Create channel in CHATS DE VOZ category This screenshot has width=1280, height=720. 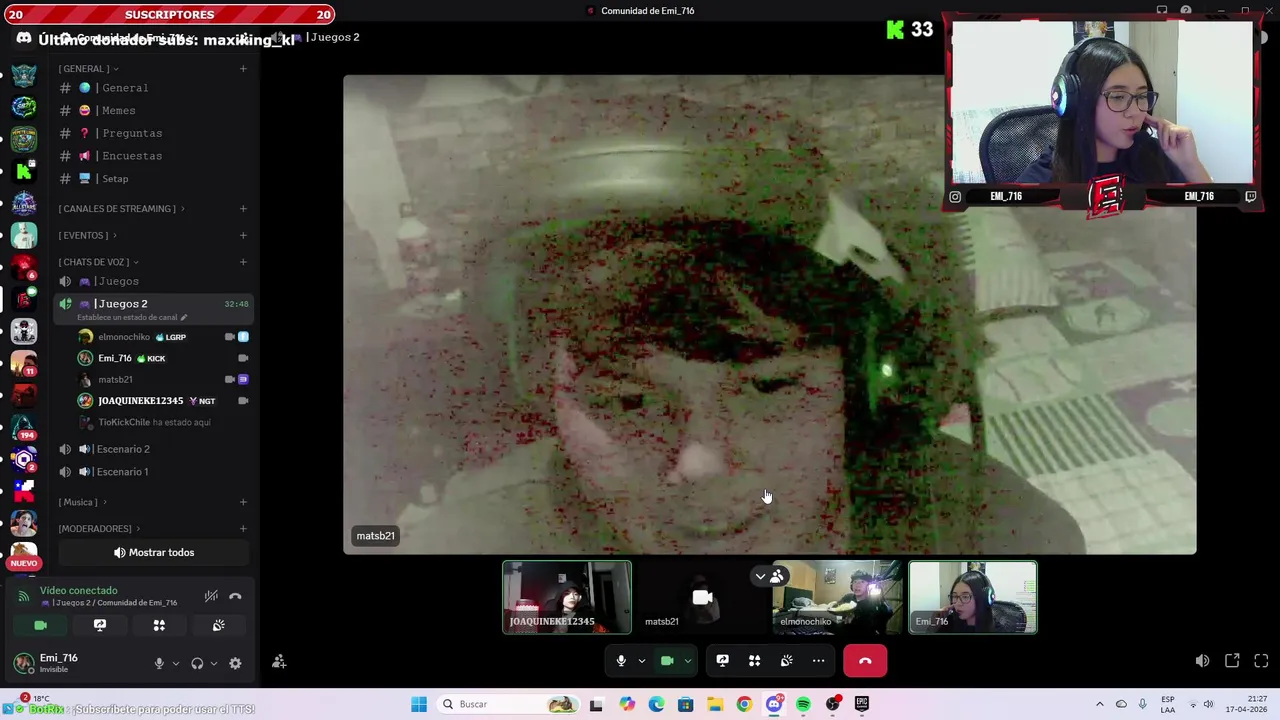[243, 262]
